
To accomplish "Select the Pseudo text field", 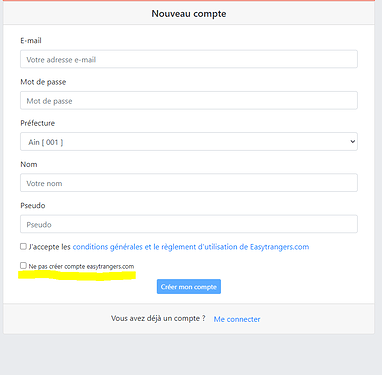I will [x=189, y=224].
